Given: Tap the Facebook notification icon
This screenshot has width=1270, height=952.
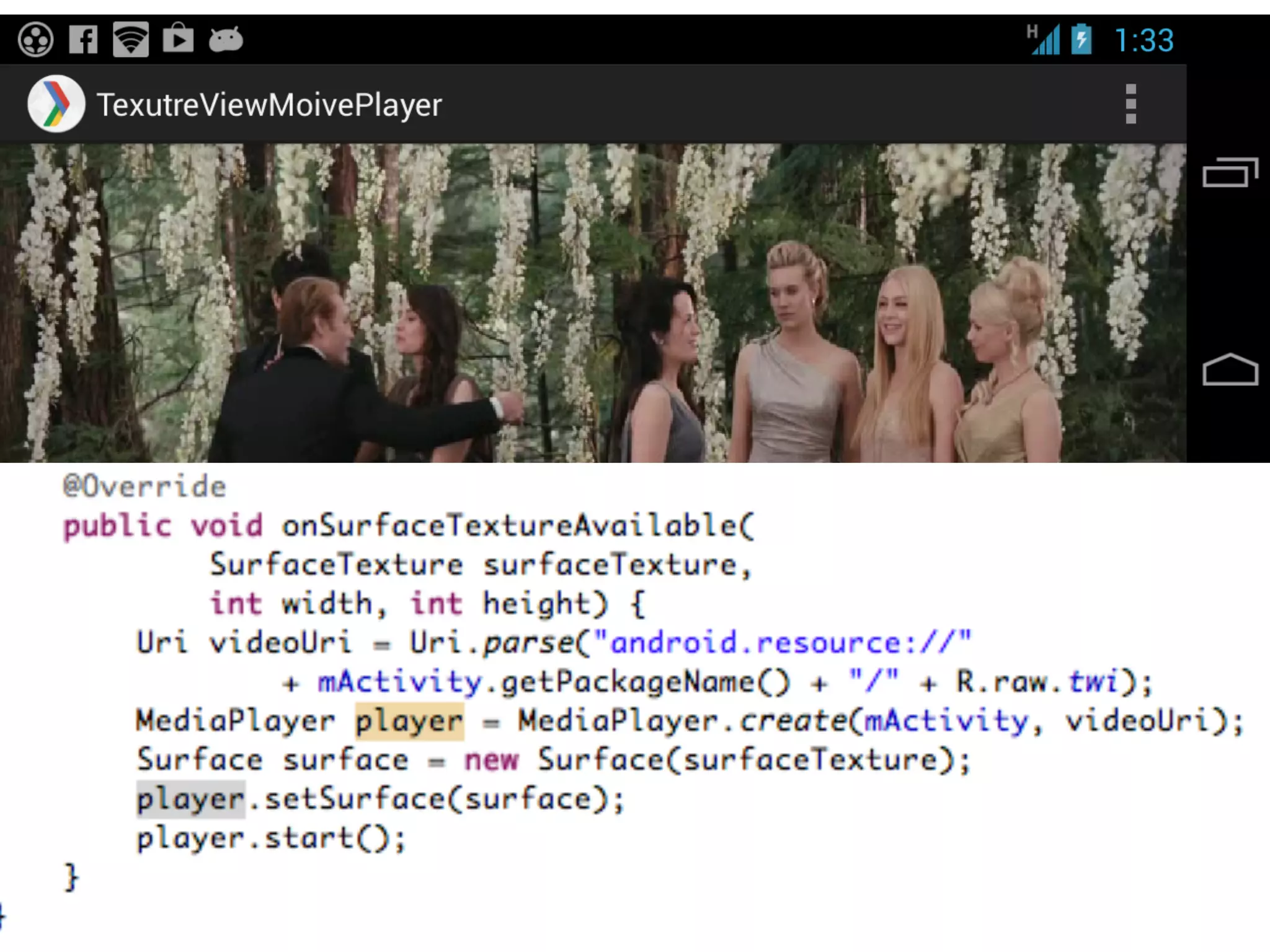Looking at the screenshot, I should point(83,40).
